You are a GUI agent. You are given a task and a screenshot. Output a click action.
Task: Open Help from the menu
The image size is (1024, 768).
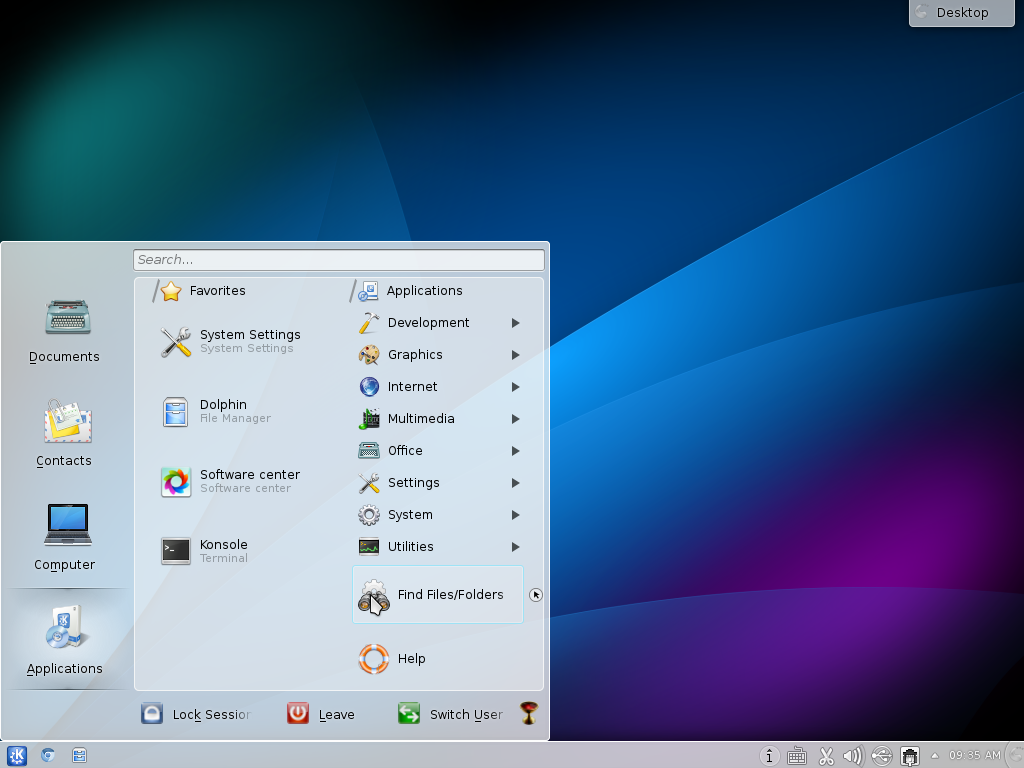point(410,659)
